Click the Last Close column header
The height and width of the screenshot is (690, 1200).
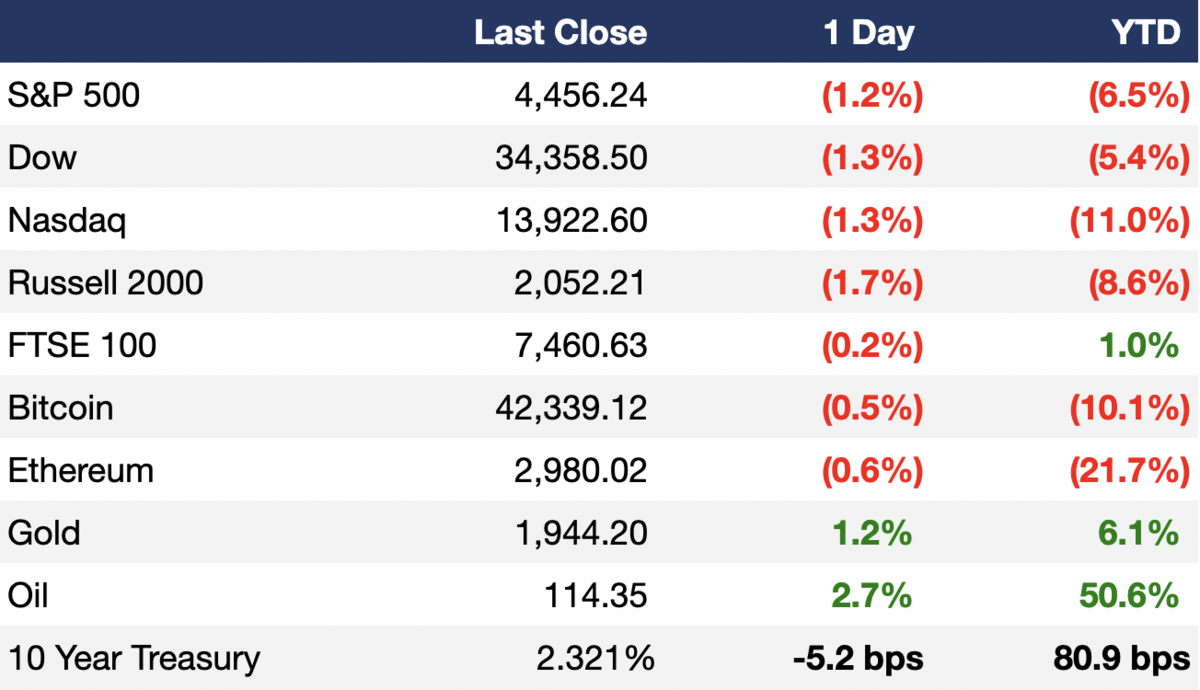click(x=560, y=33)
